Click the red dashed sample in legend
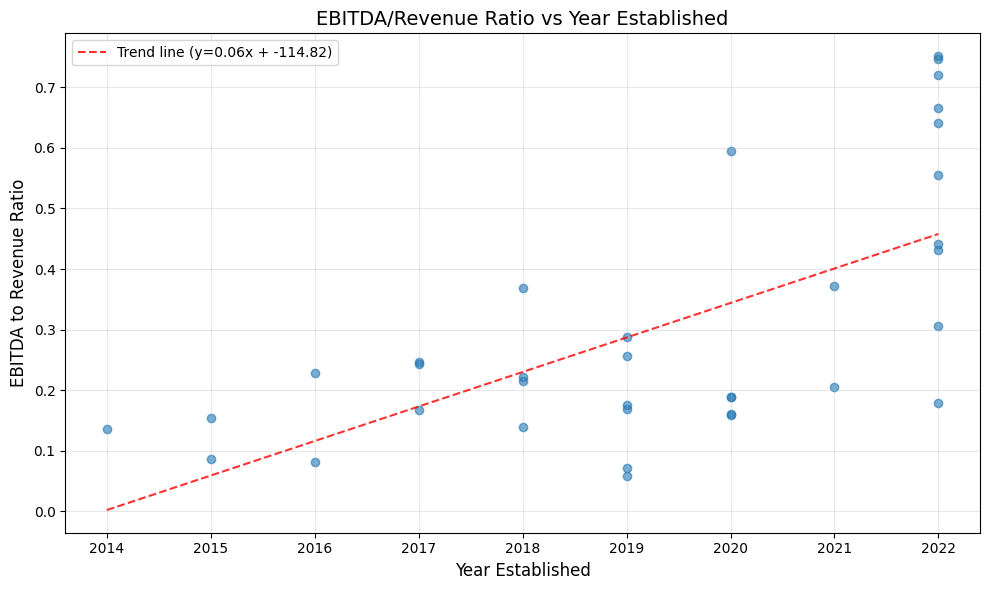Screen dimensions: 989x590 [94, 52]
